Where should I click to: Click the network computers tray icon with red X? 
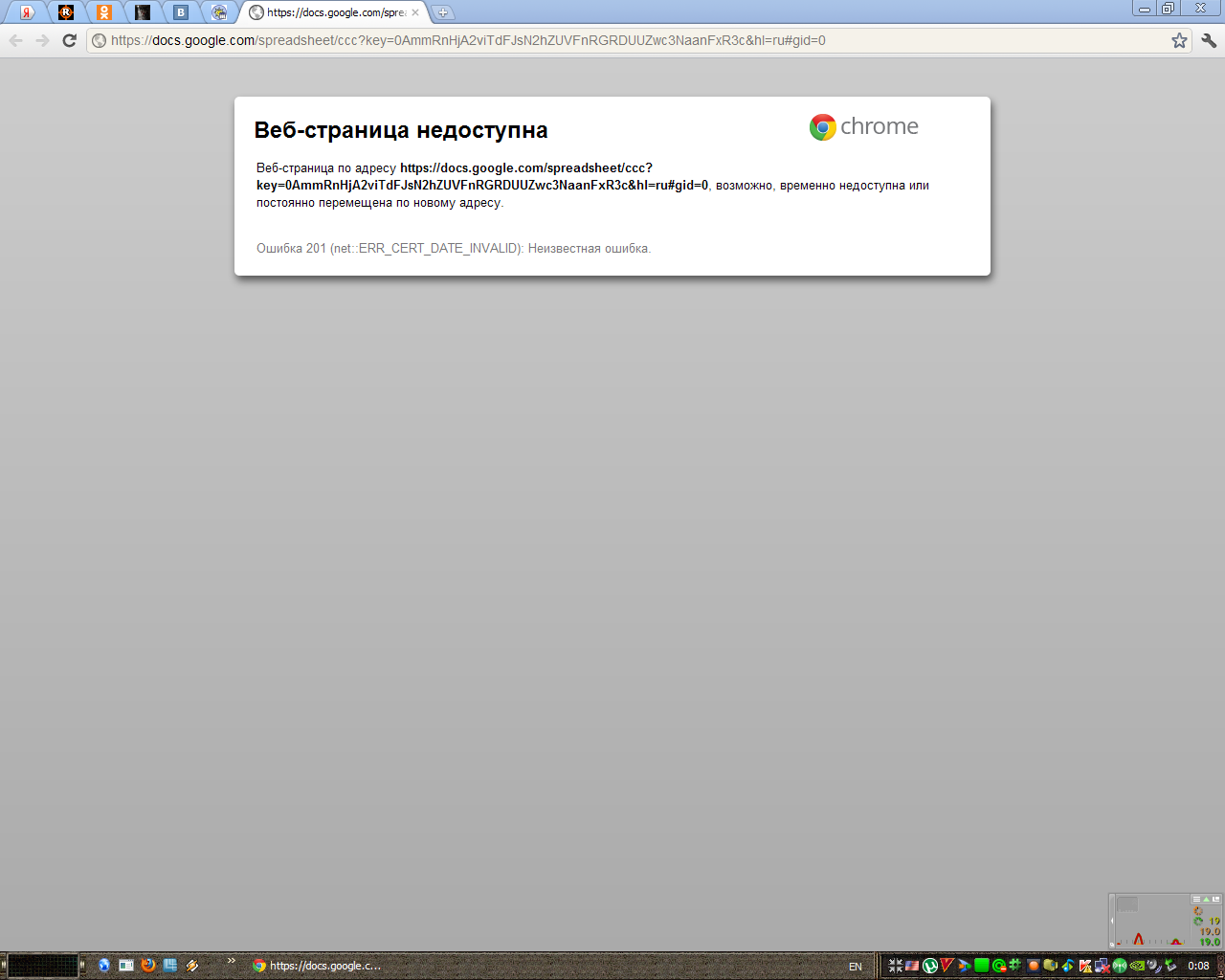tap(1102, 966)
